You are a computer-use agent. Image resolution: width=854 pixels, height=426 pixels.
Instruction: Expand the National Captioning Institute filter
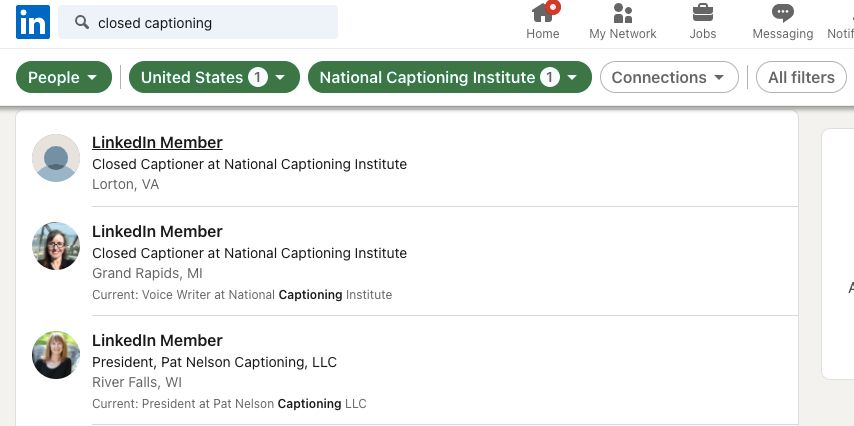[x=449, y=78]
